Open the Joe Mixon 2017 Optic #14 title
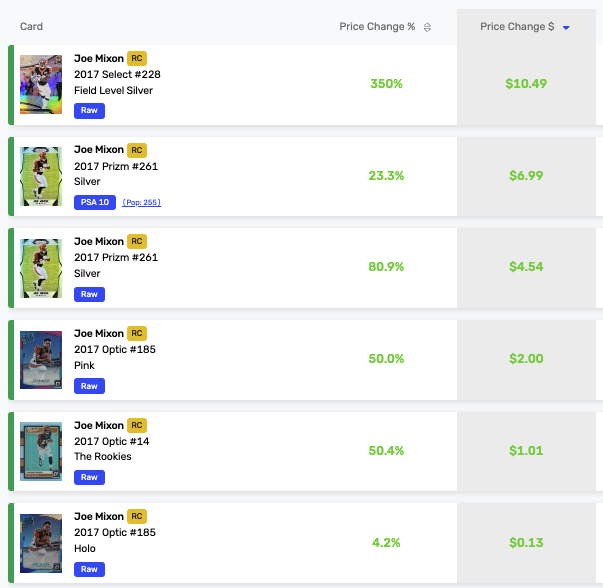The height and width of the screenshot is (588, 603). 112,441
